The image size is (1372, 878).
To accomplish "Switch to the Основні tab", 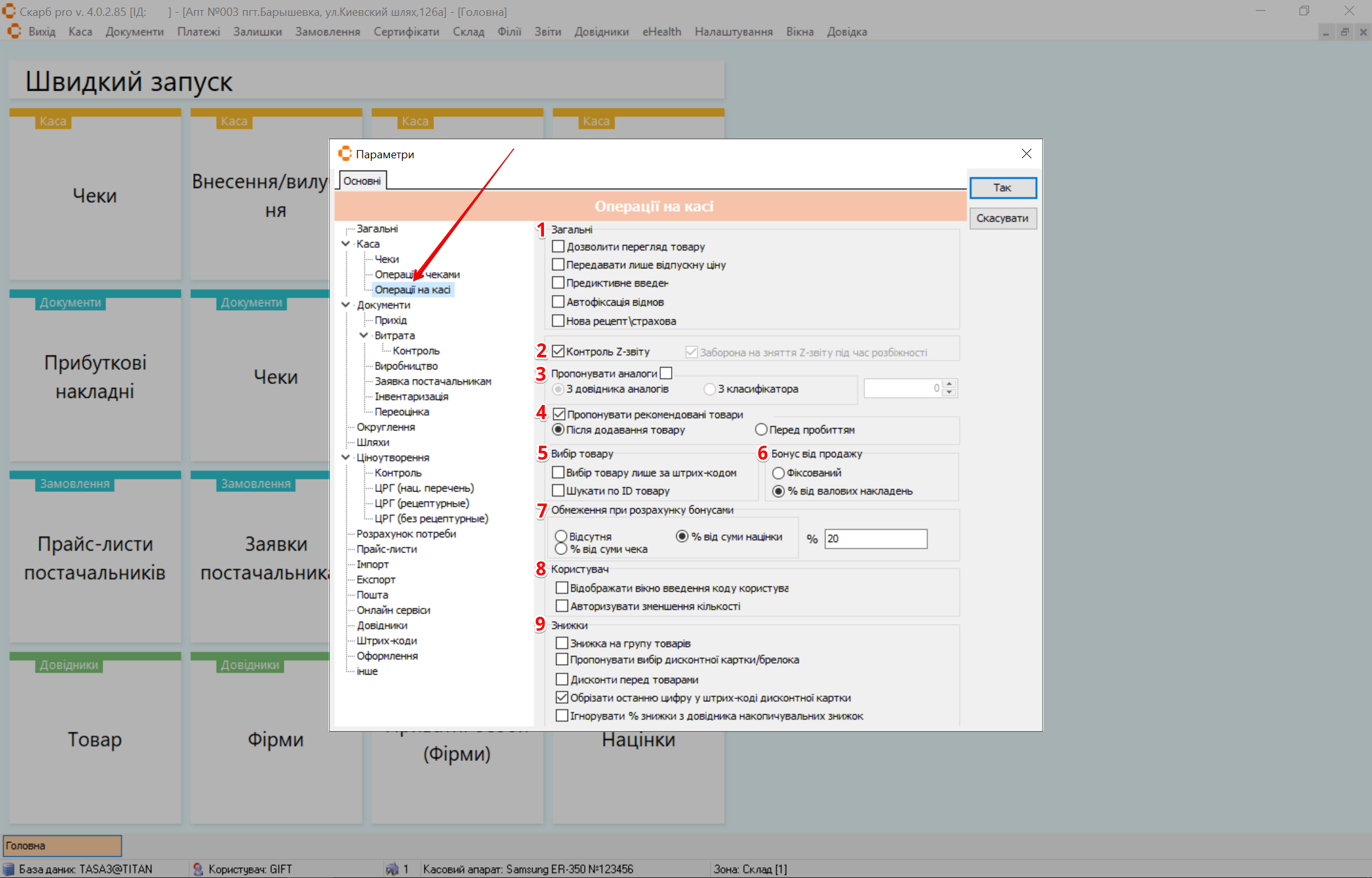I will point(362,181).
